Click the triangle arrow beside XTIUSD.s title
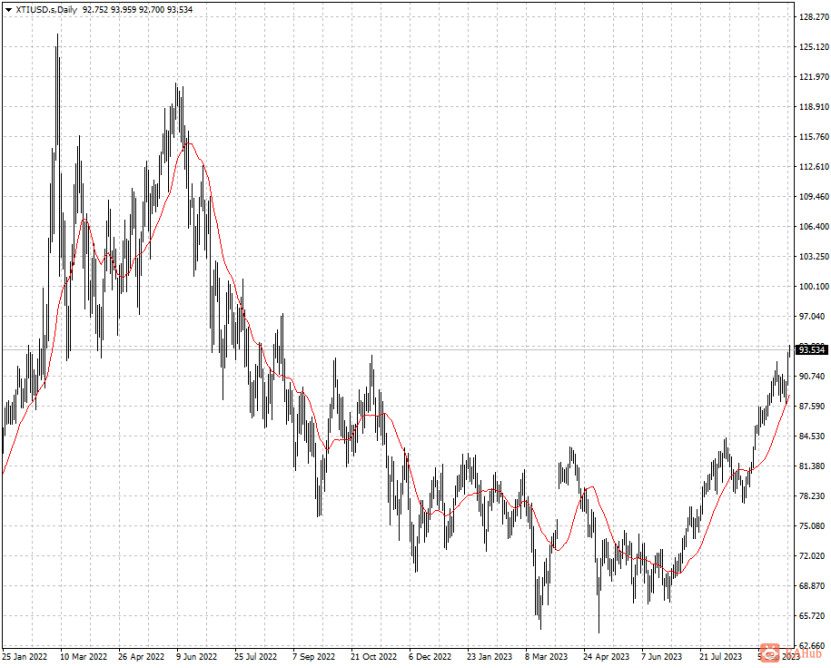The image size is (831, 668). (8, 10)
